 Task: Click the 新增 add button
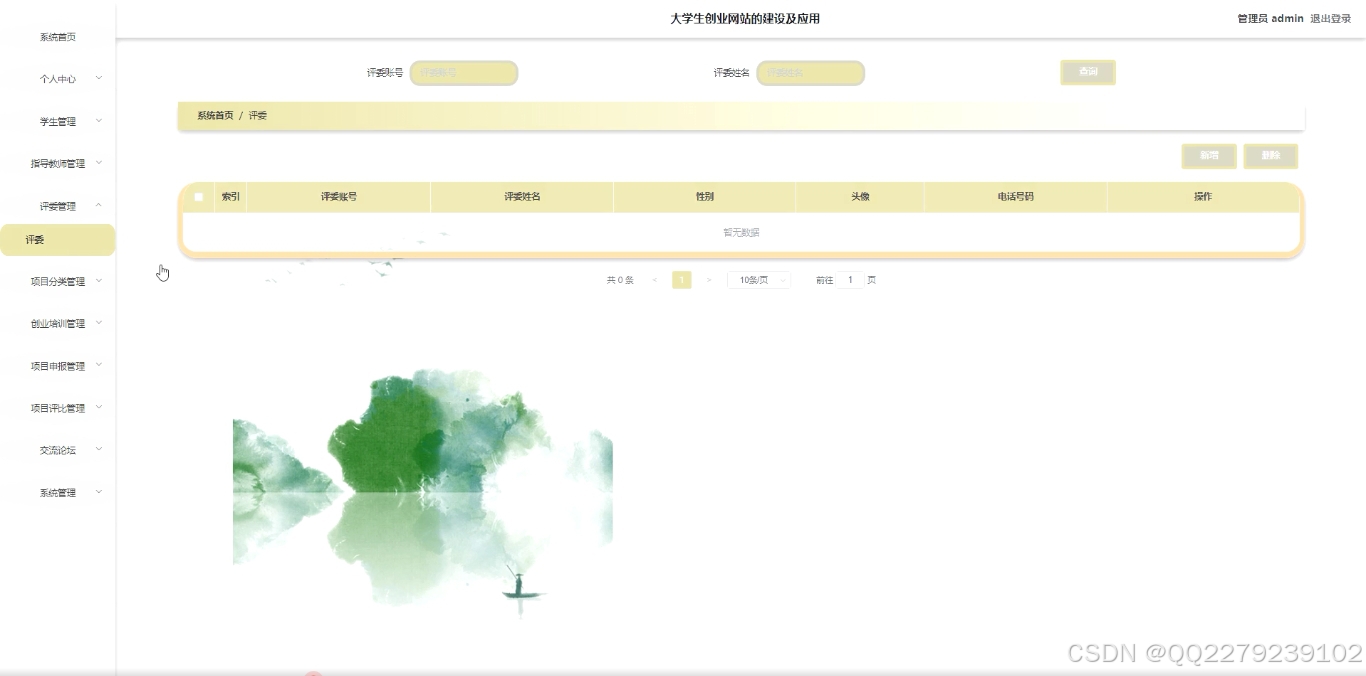[1209, 156]
